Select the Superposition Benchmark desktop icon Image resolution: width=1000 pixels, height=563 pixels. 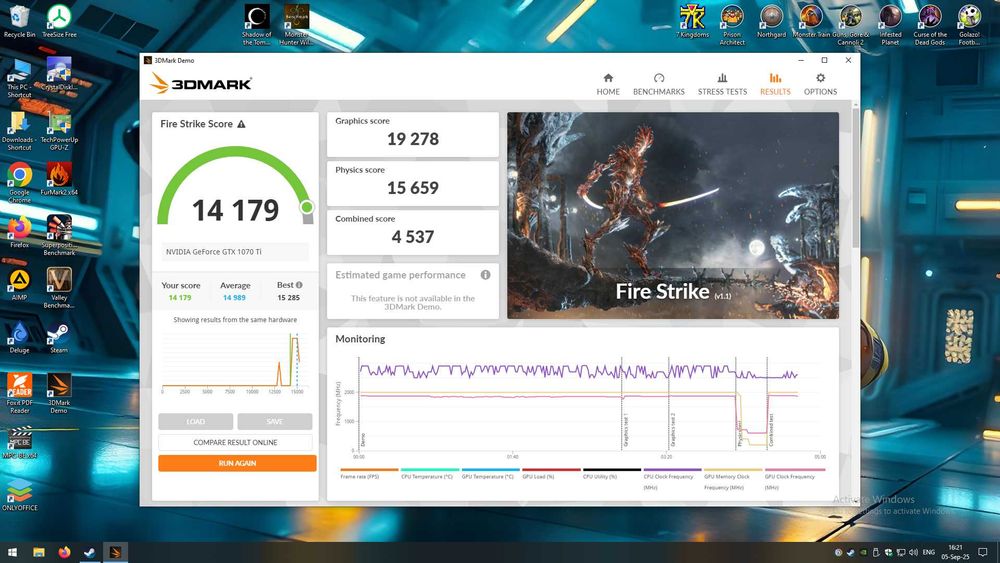59,235
